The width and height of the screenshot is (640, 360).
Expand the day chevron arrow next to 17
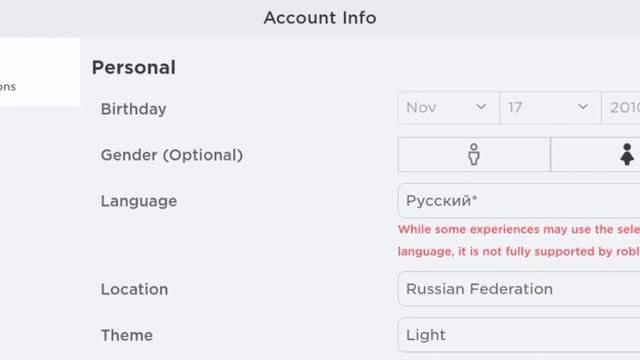[583, 107]
